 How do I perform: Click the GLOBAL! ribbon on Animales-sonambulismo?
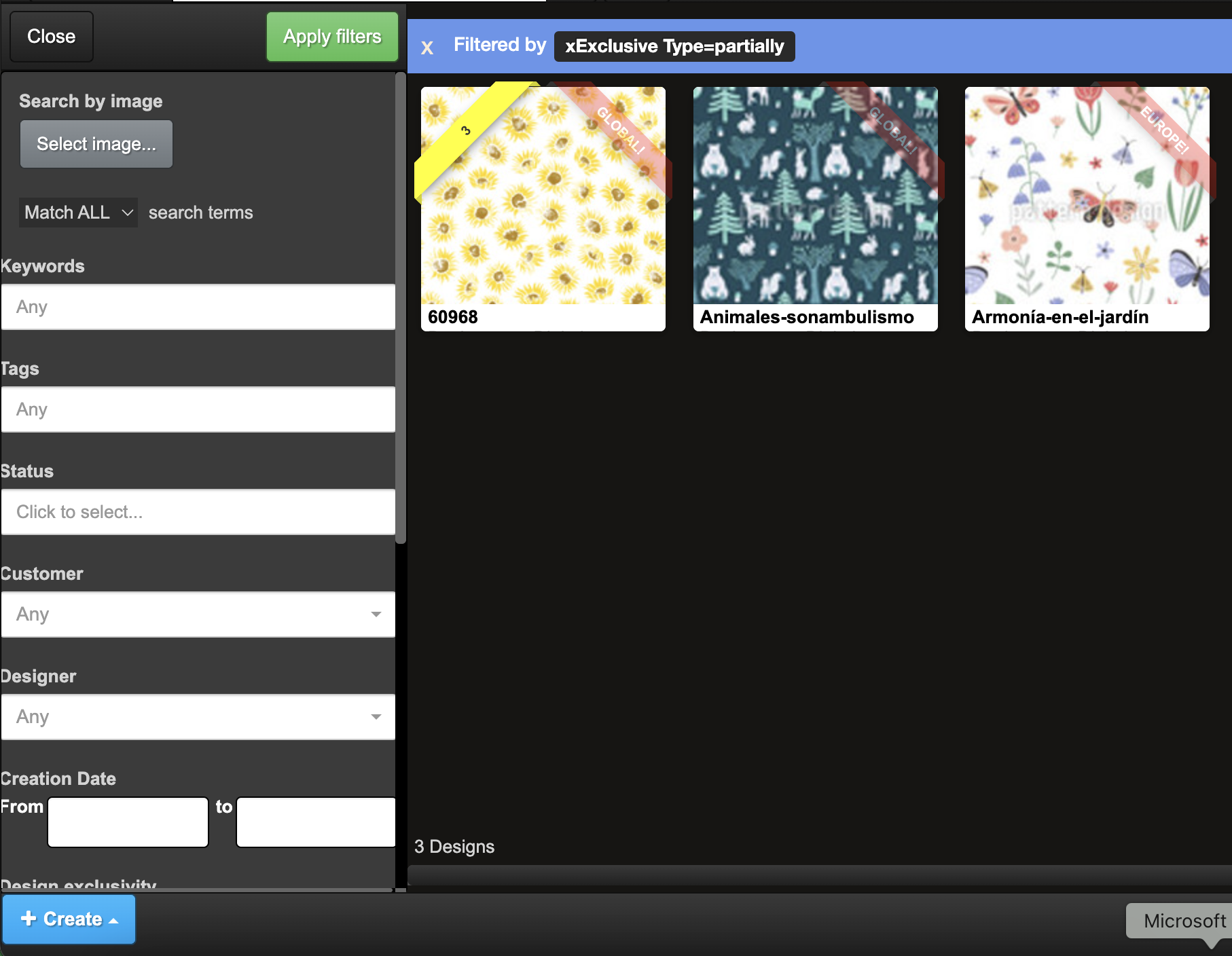(892, 131)
